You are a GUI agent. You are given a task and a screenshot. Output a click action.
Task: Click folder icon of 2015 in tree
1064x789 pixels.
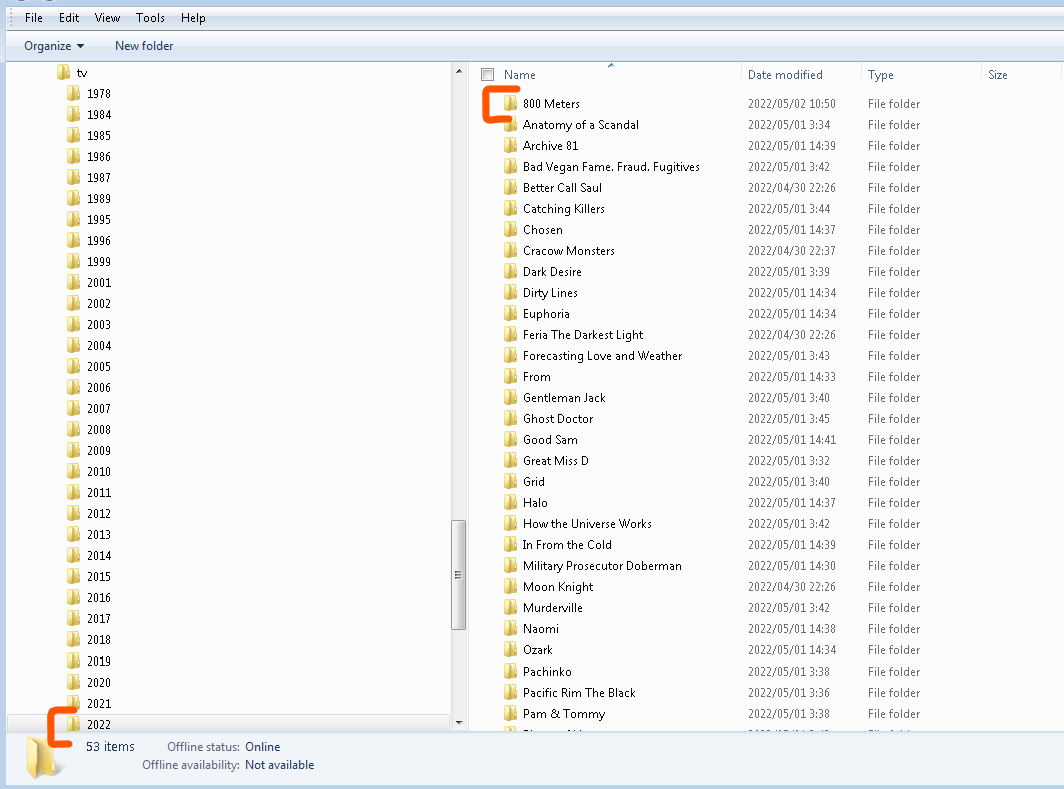[x=74, y=577]
